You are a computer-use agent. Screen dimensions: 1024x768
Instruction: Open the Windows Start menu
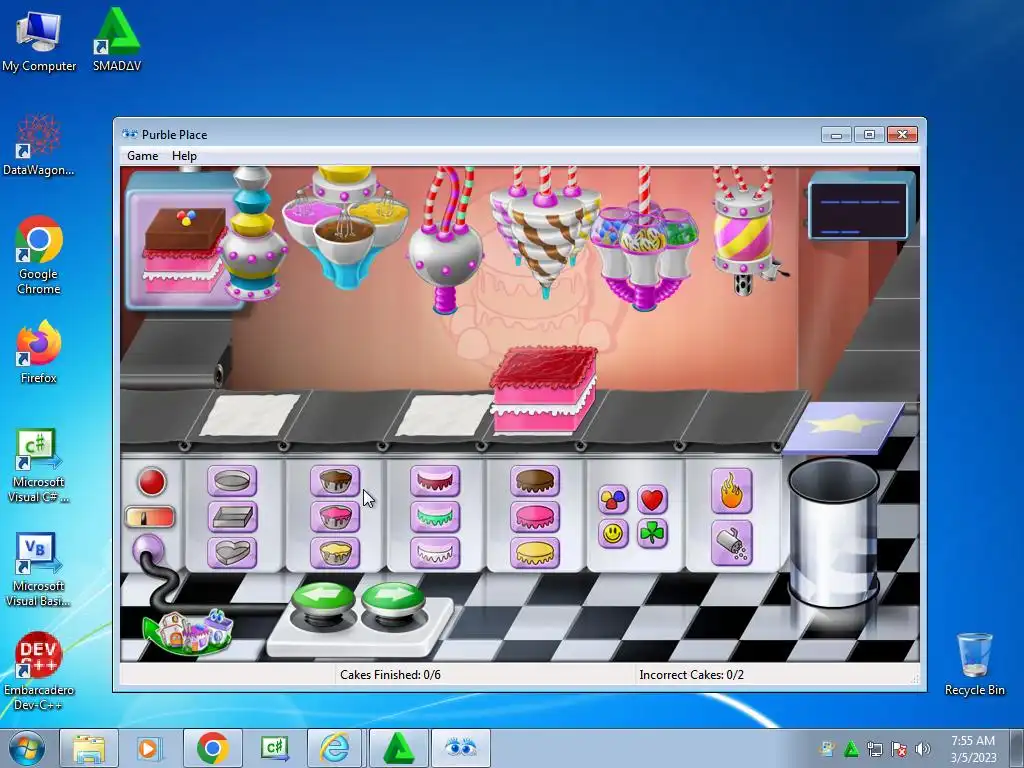(x=27, y=748)
